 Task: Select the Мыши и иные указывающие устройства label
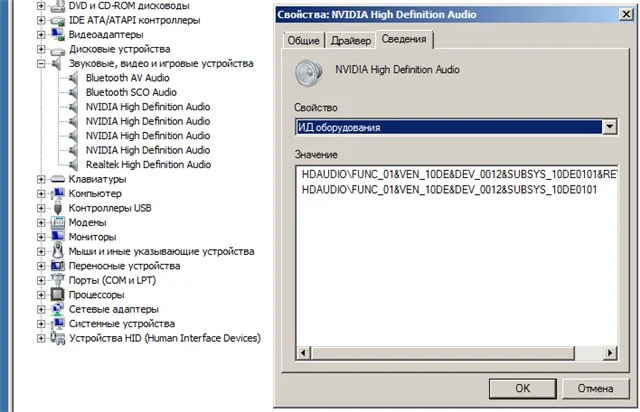click(x=161, y=252)
